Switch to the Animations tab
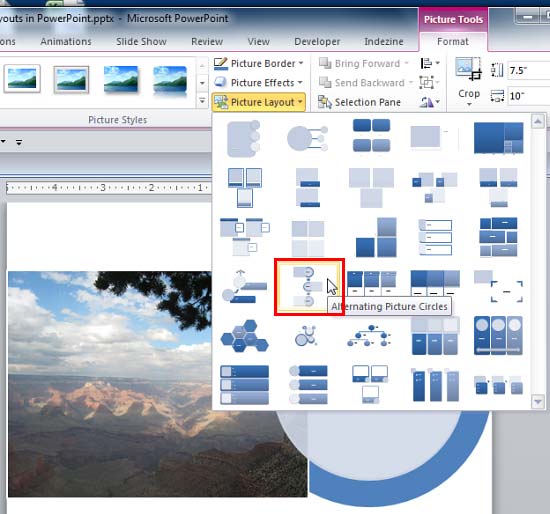This screenshot has height=514, width=550. point(66,41)
